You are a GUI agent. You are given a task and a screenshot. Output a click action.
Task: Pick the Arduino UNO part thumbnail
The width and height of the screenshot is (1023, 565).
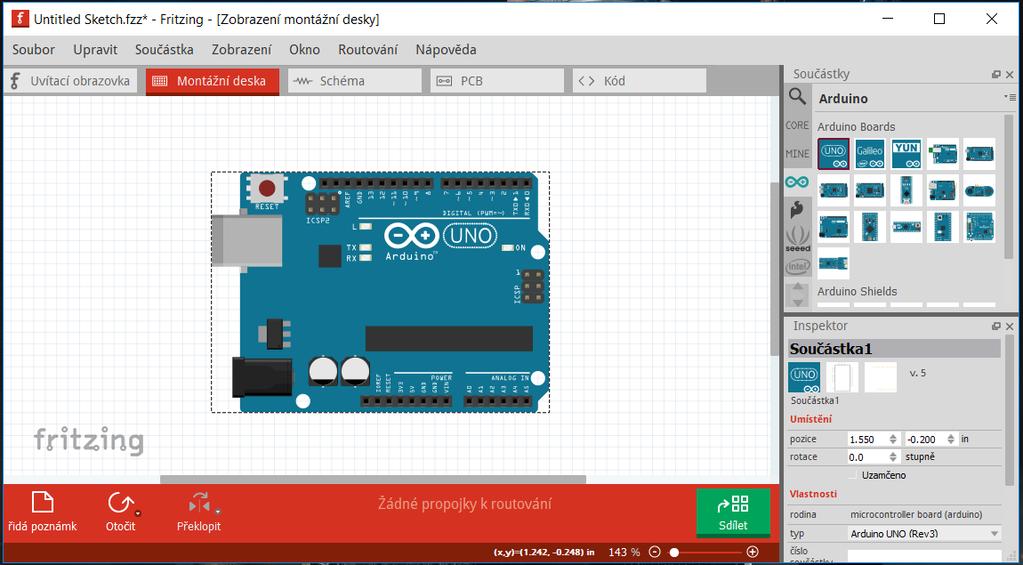coord(833,154)
